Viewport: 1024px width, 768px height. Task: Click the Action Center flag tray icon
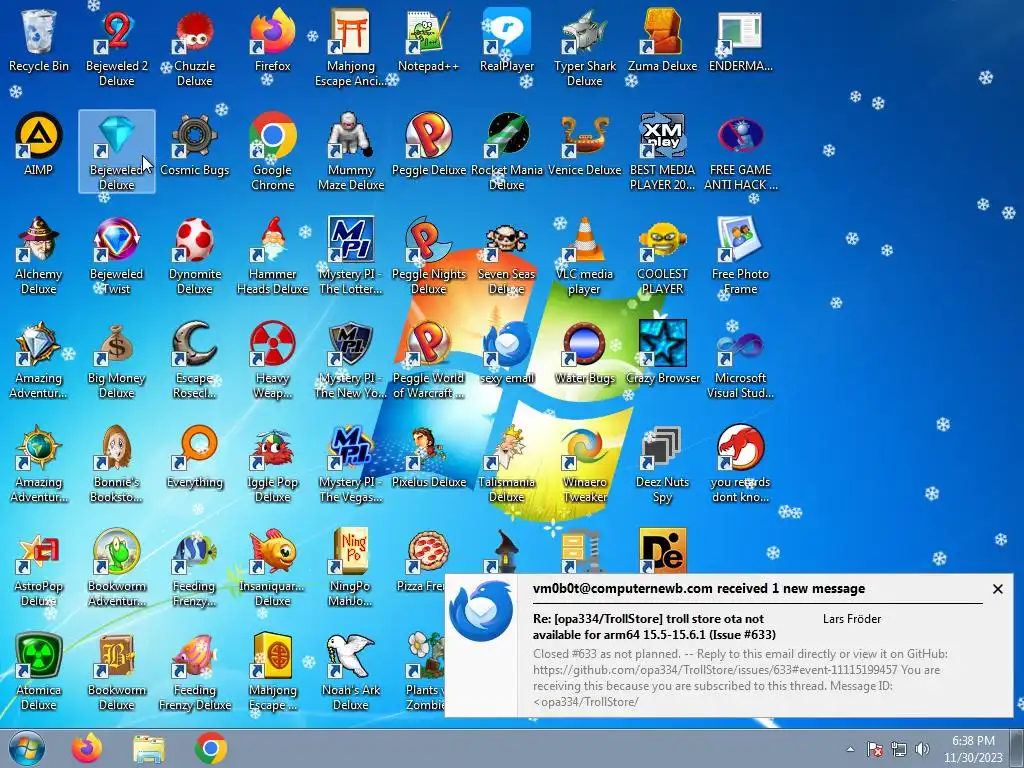(x=874, y=749)
